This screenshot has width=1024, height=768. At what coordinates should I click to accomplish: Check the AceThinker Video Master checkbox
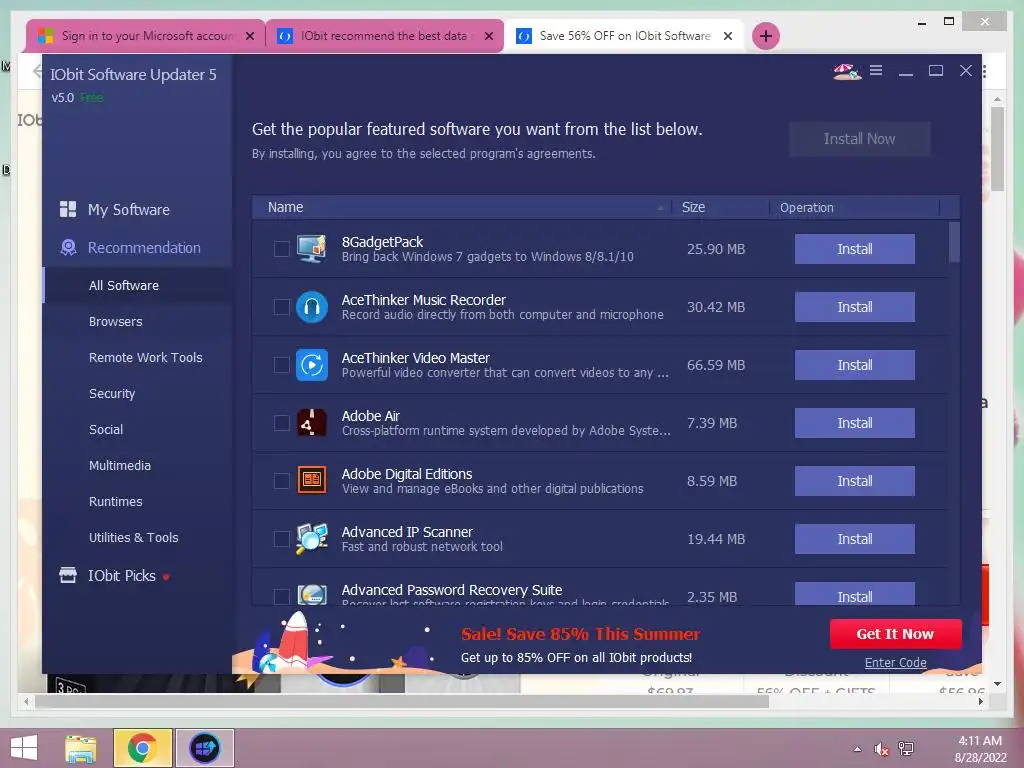point(281,365)
